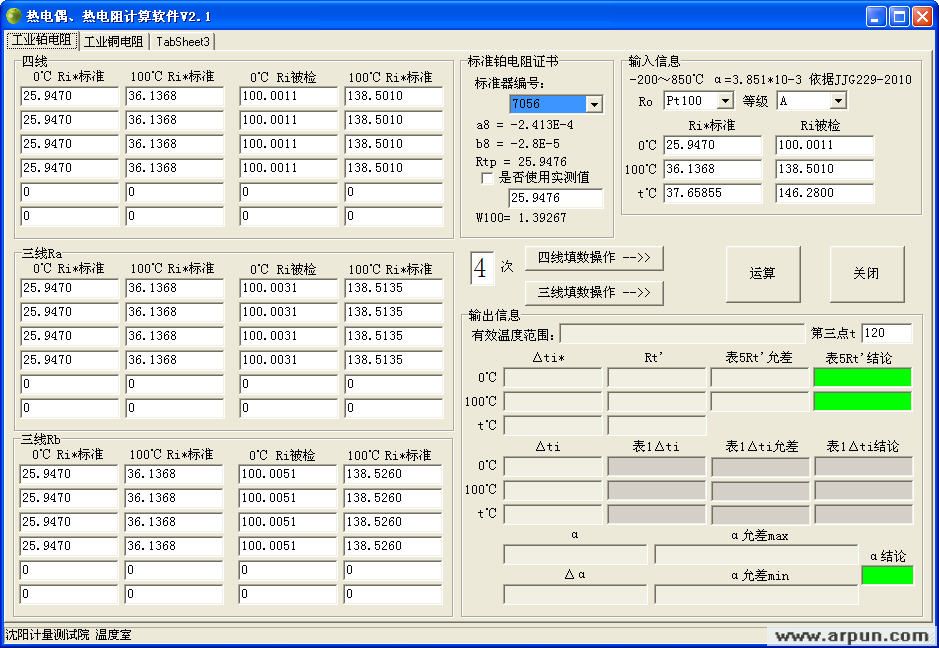This screenshot has width=939, height=648.
Task: Click the first 四线 0°C Ri*标准 cell 25.9470
Action: pyautogui.click(x=68, y=96)
